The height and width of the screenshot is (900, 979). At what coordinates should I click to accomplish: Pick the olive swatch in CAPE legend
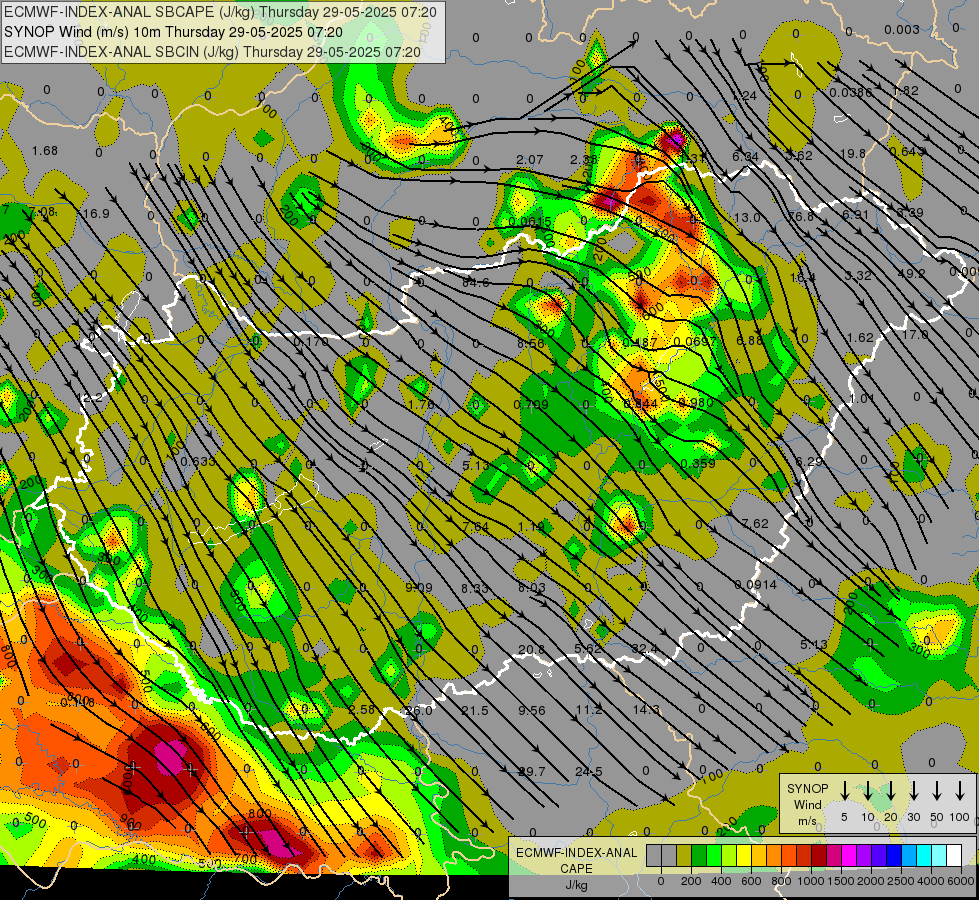[x=684, y=855]
